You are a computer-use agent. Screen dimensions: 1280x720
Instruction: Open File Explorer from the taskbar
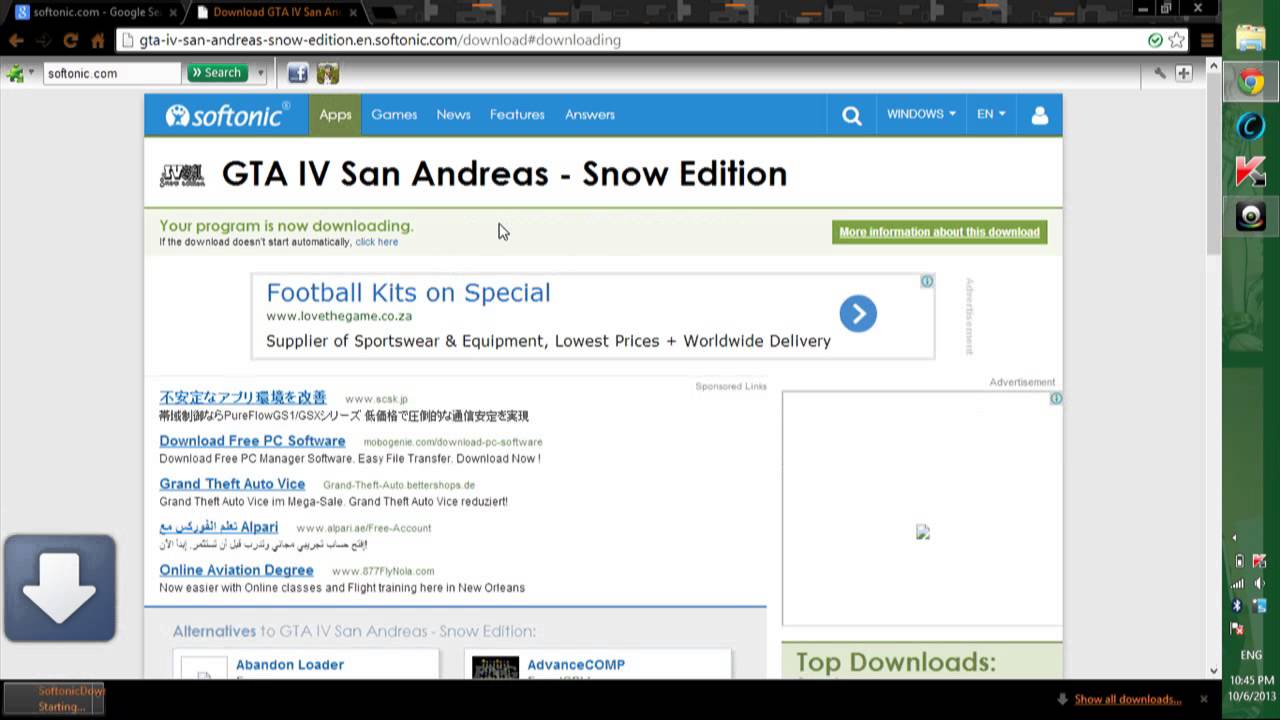(1251, 38)
